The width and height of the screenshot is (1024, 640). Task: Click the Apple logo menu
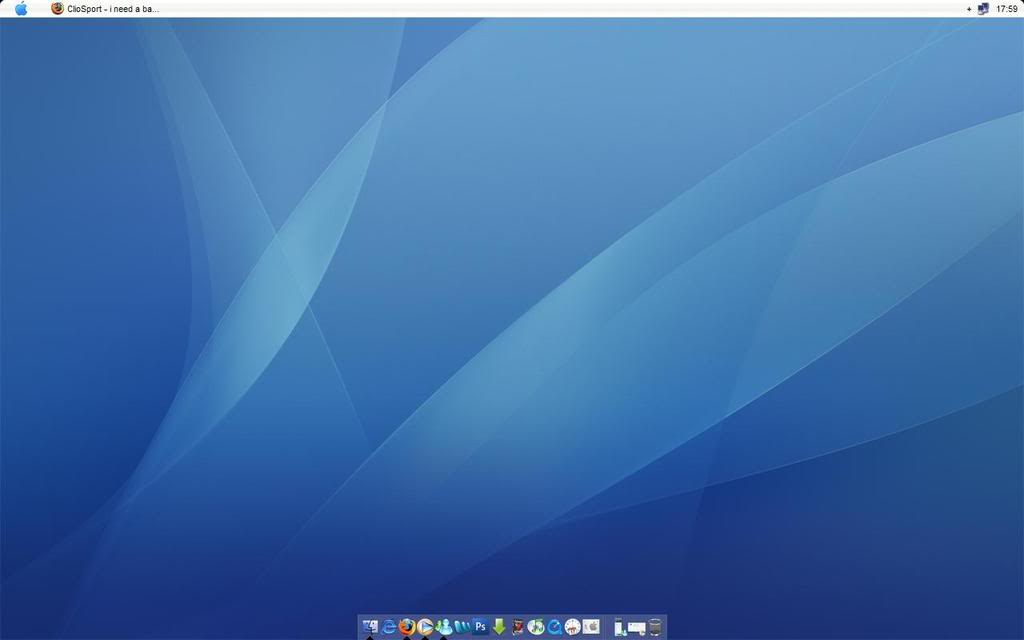pyautogui.click(x=21, y=8)
